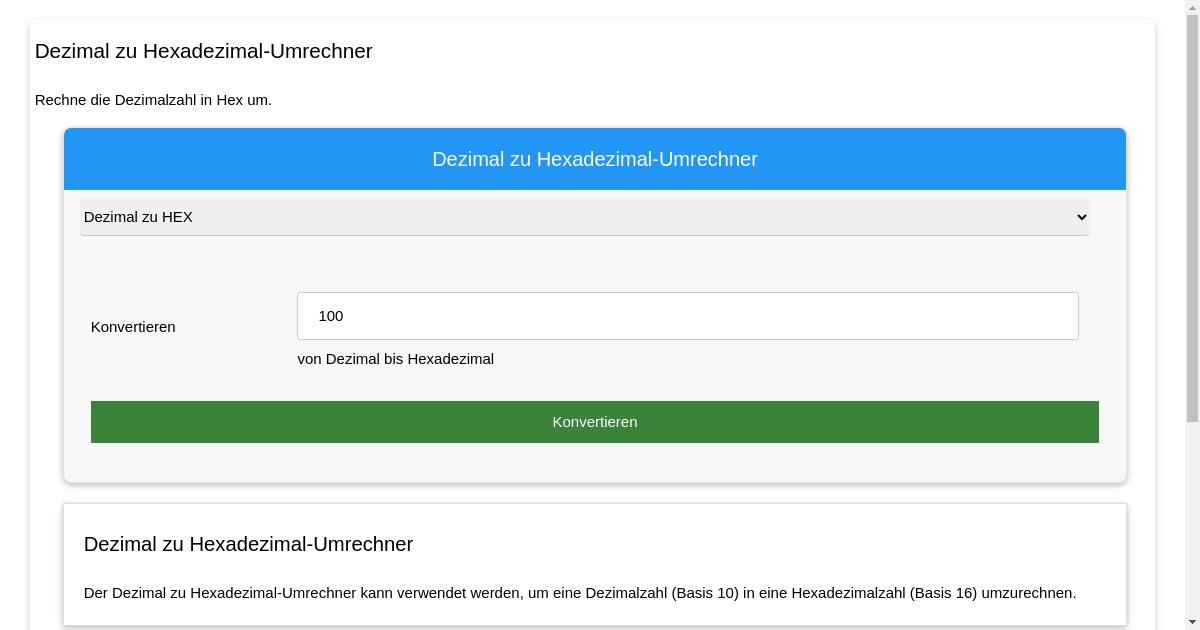1200x630 pixels.
Task: Click the subtitle Rechne die Dezimalzahl um
Action: (153, 100)
